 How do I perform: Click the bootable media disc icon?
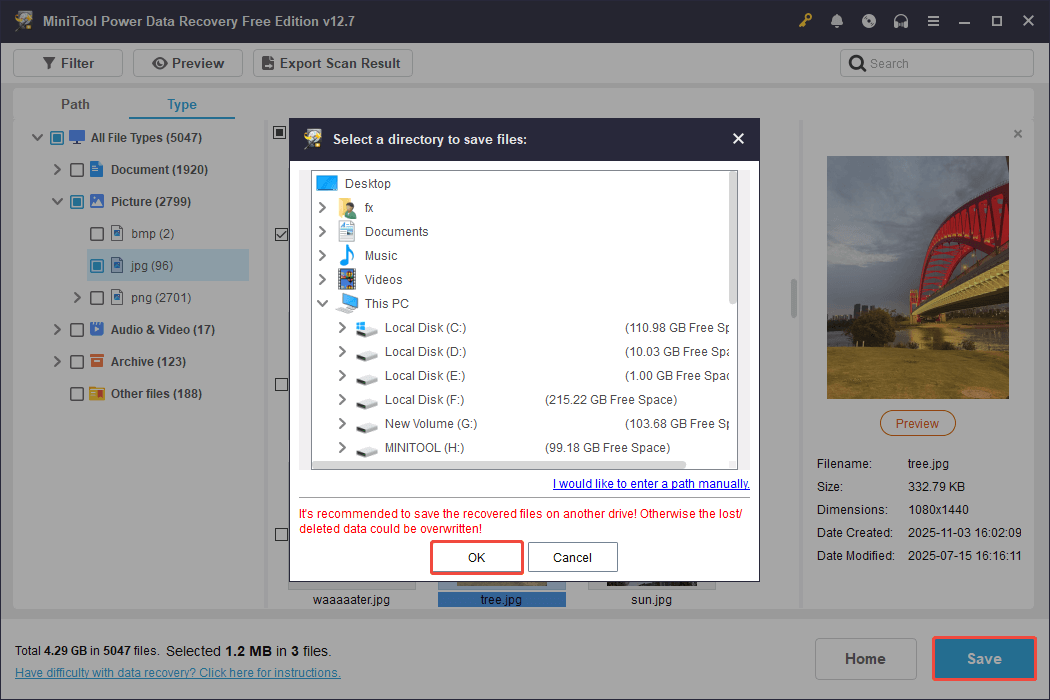click(869, 20)
